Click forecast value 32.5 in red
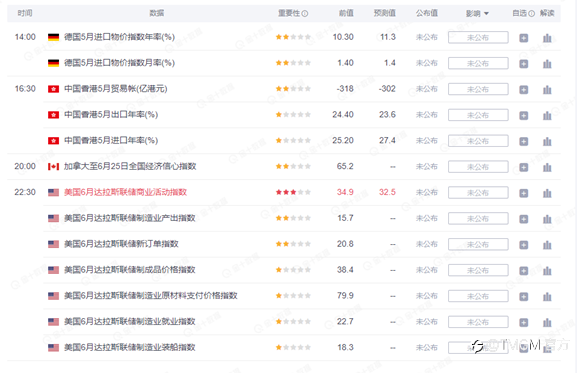This screenshot has width=577, height=373. point(387,192)
